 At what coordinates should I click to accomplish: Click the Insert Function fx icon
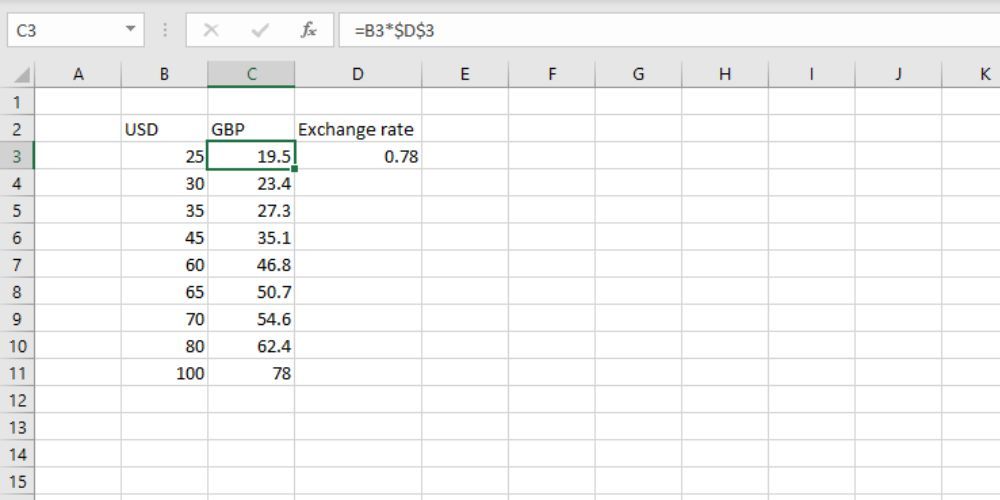[x=309, y=31]
